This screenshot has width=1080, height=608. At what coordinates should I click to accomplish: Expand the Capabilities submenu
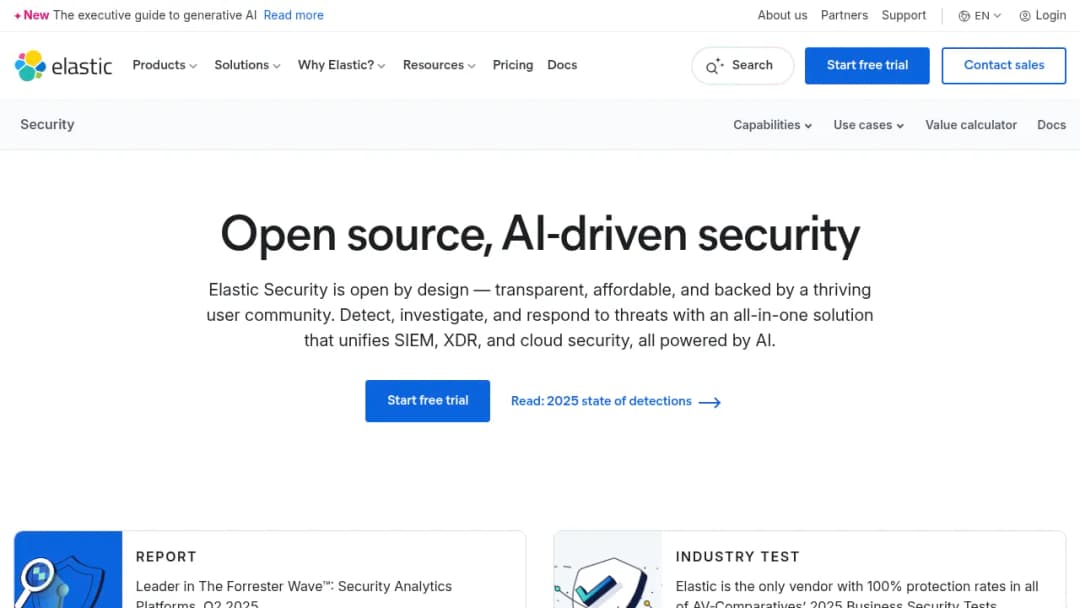point(773,125)
